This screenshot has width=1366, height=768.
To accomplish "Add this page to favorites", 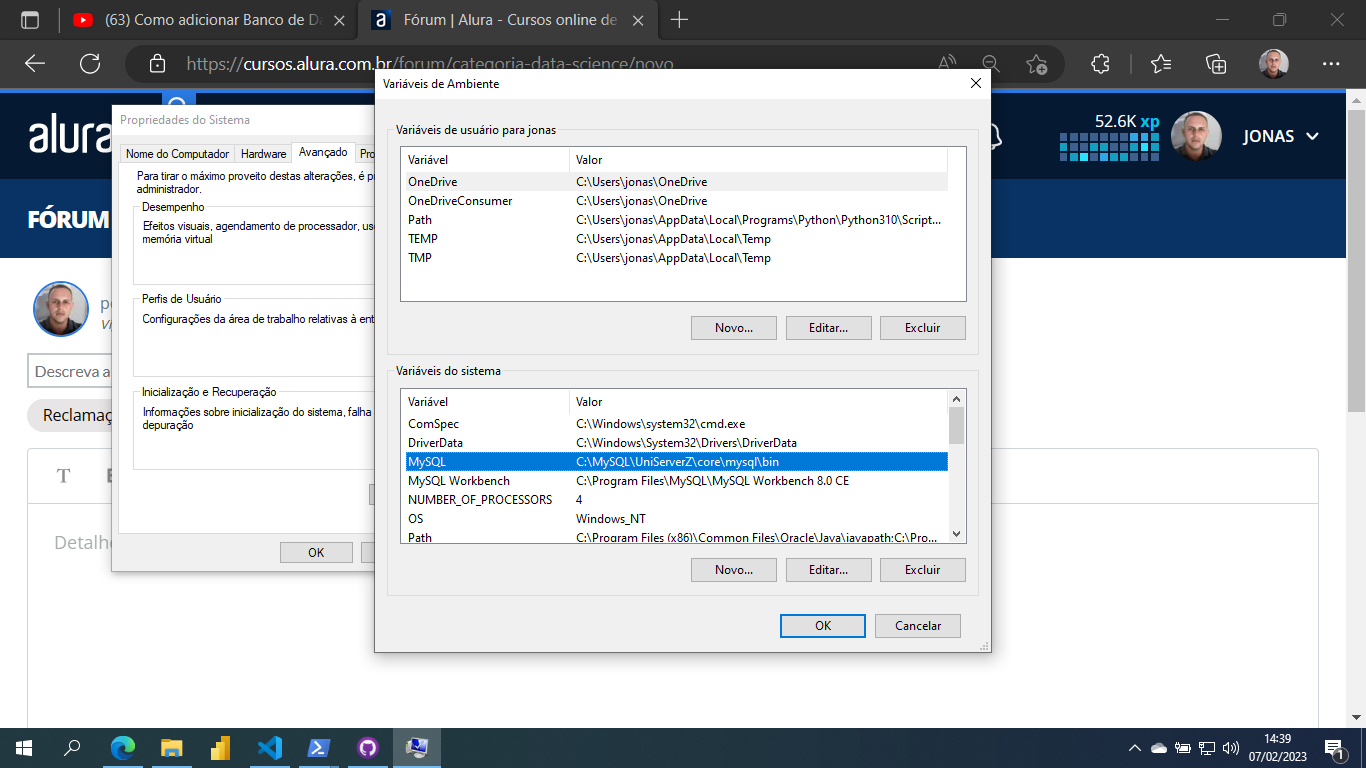I will [1037, 64].
